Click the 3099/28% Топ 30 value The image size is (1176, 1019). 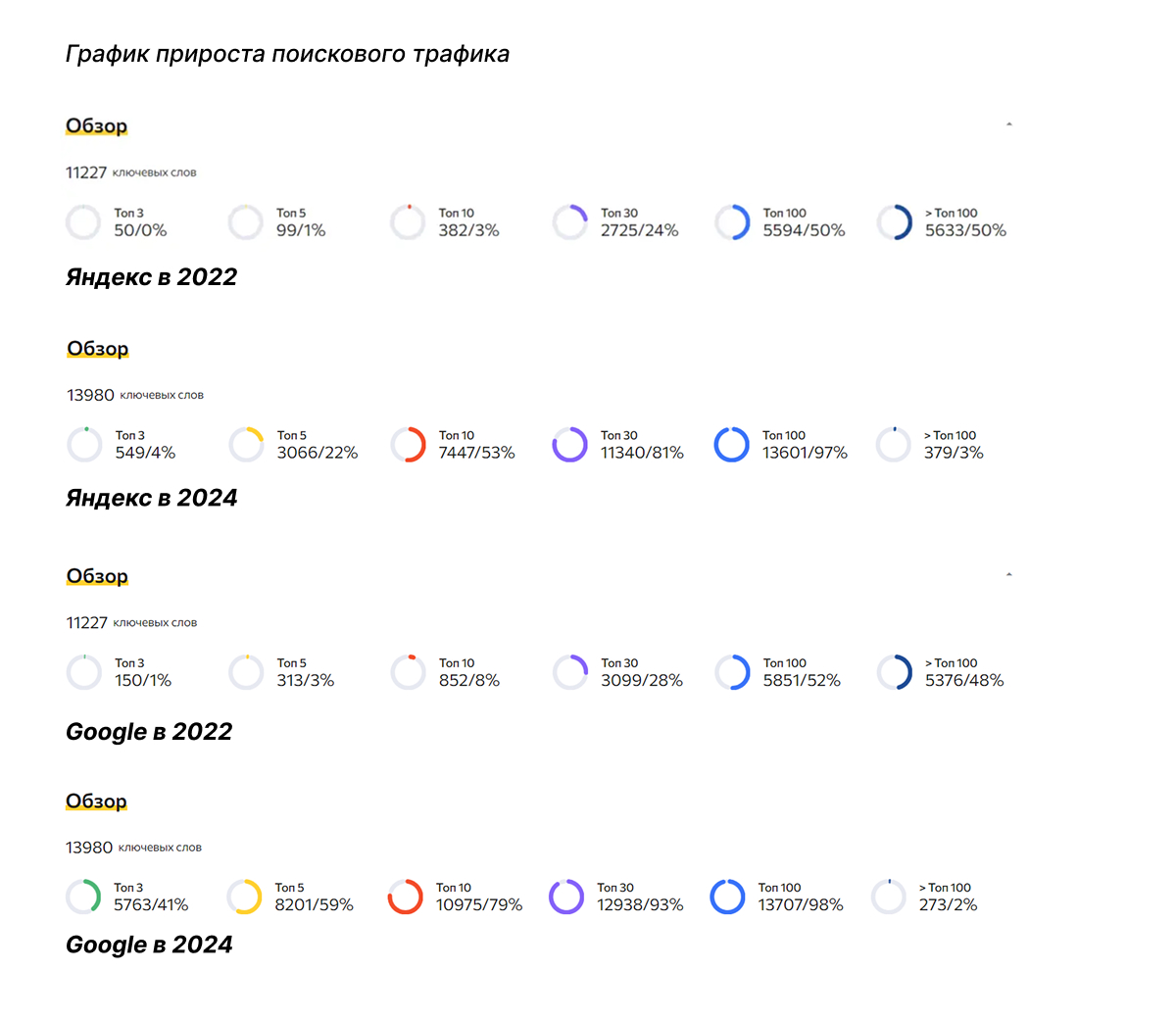[642, 680]
